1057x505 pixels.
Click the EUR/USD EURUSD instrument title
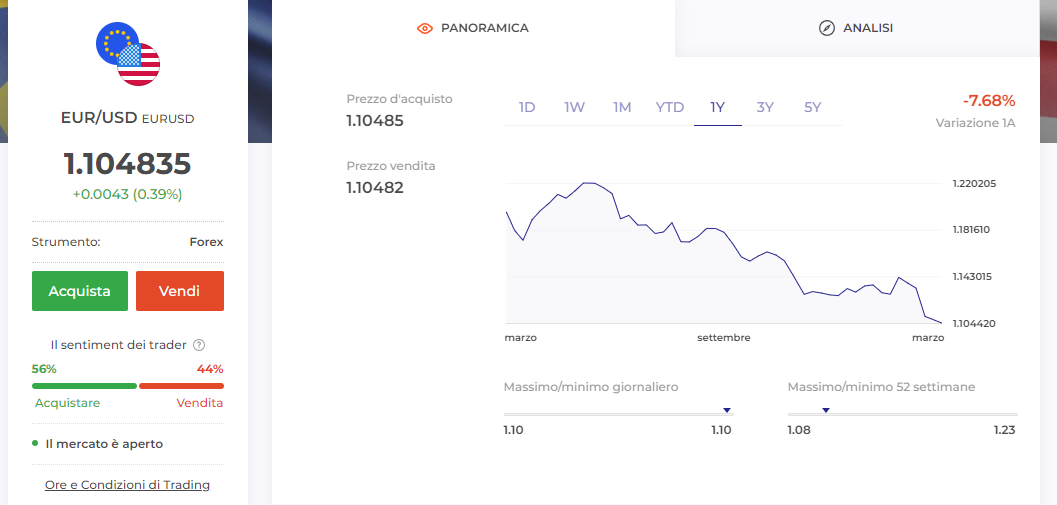click(127, 118)
